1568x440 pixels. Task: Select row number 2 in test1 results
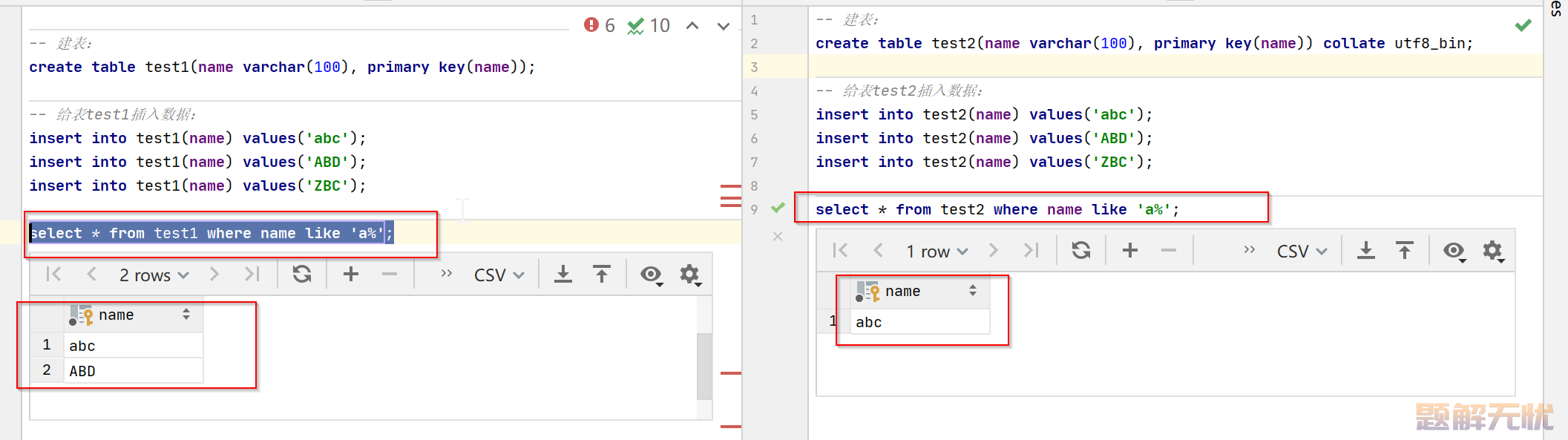point(47,370)
